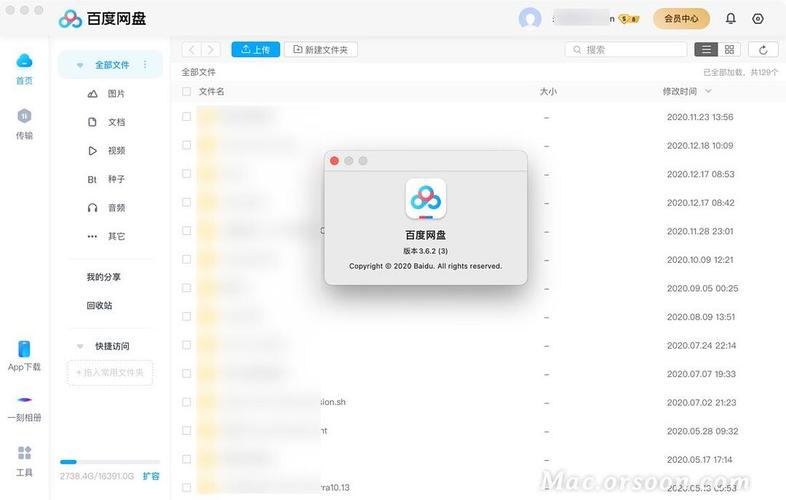Image resolution: width=786 pixels, height=500 pixels.
Task: Click the Bt 种子 torrent icon
Action: point(92,179)
